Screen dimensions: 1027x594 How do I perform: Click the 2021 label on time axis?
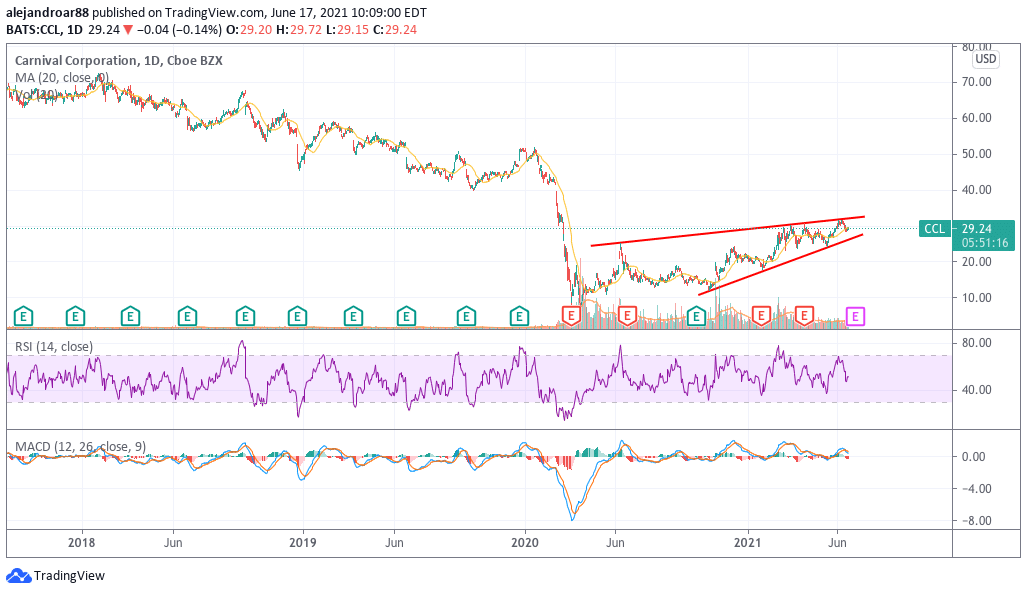[x=747, y=543]
